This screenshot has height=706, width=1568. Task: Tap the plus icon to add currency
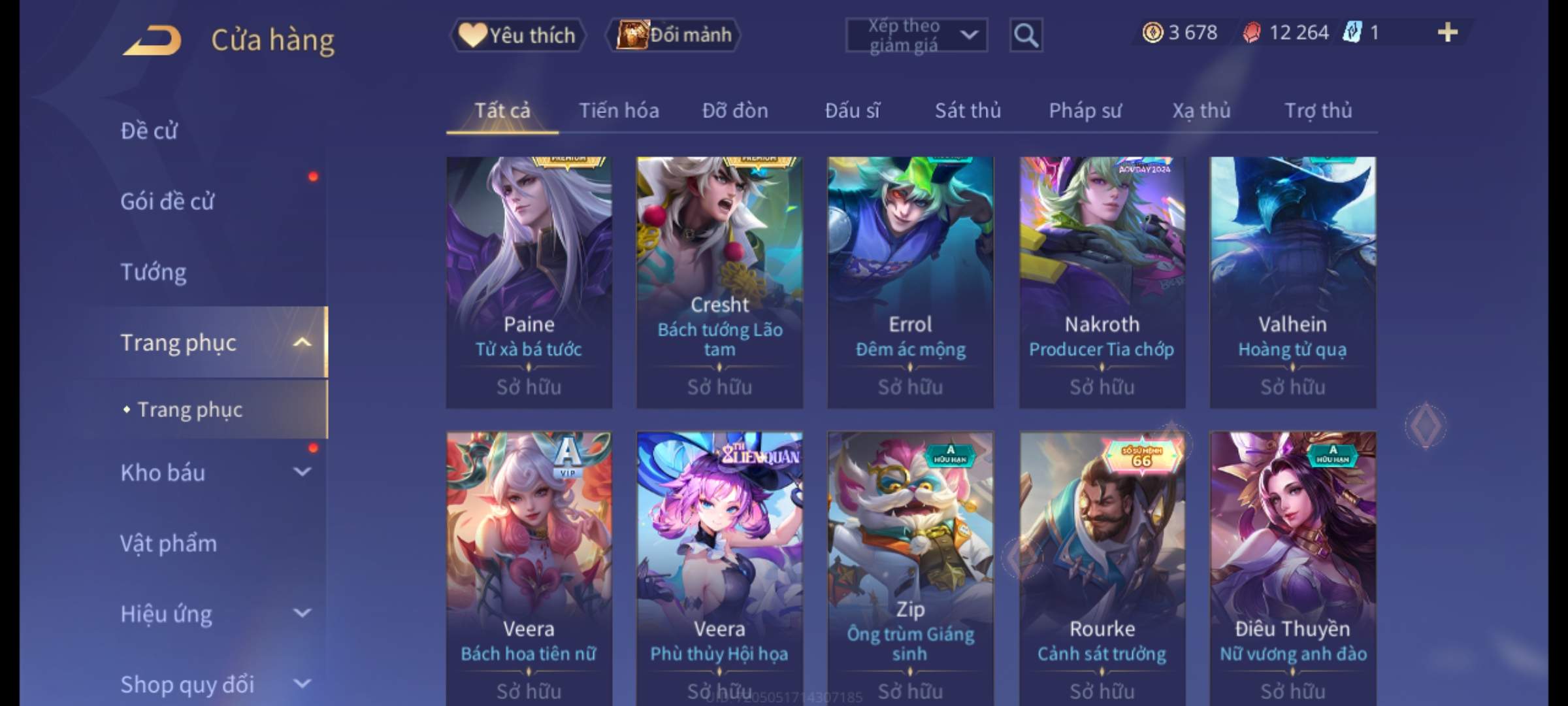(1448, 33)
